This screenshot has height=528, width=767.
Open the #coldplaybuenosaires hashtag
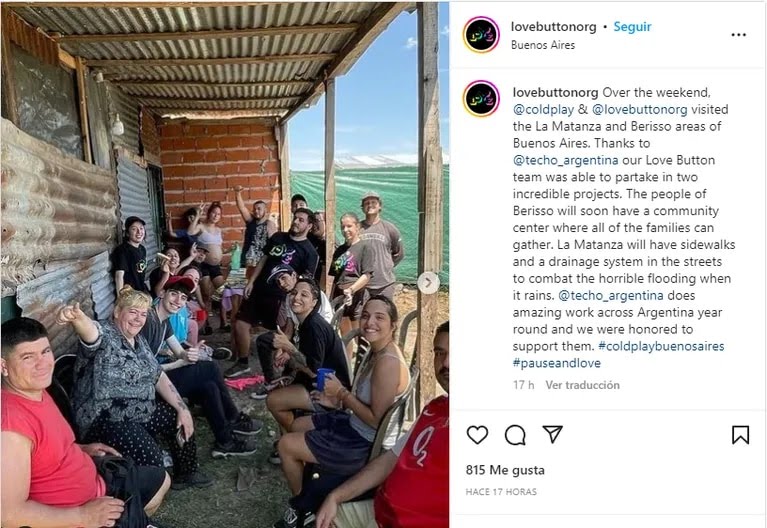pyautogui.click(x=661, y=346)
